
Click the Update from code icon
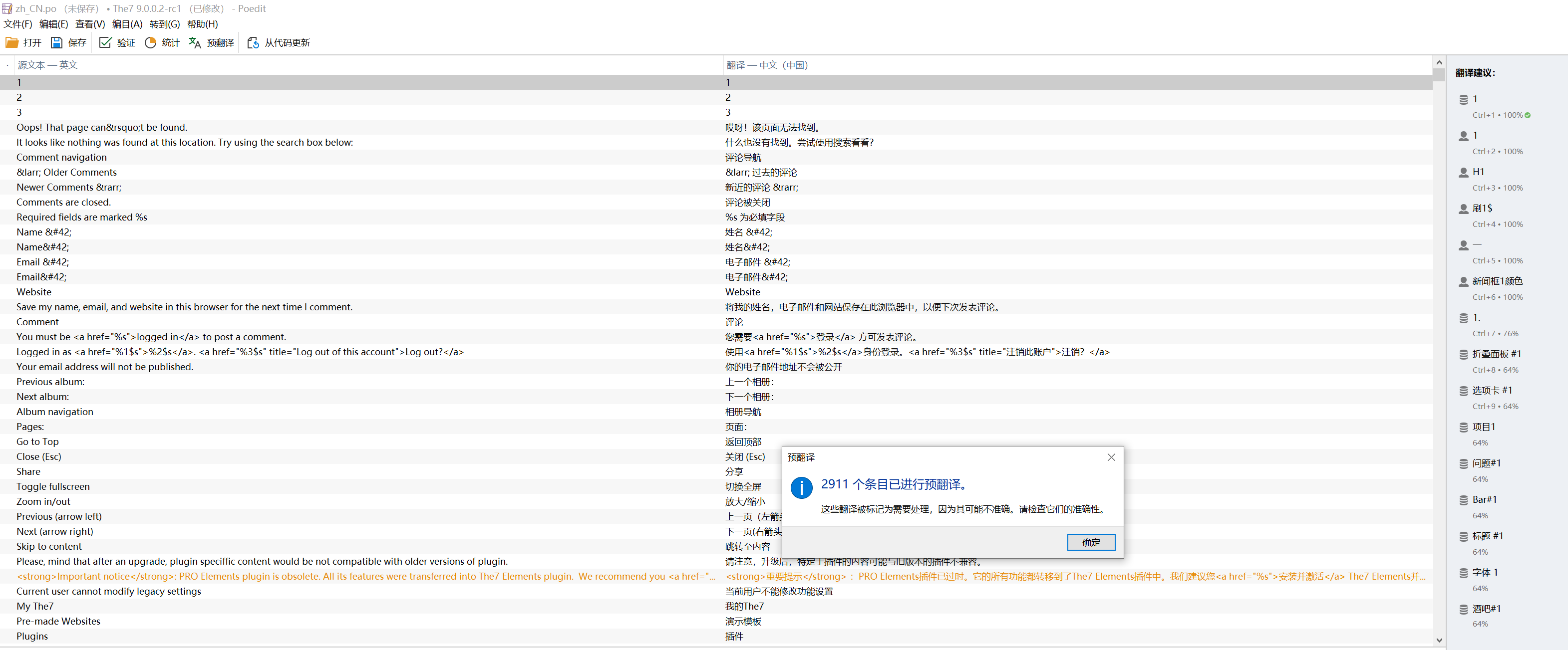[253, 42]
